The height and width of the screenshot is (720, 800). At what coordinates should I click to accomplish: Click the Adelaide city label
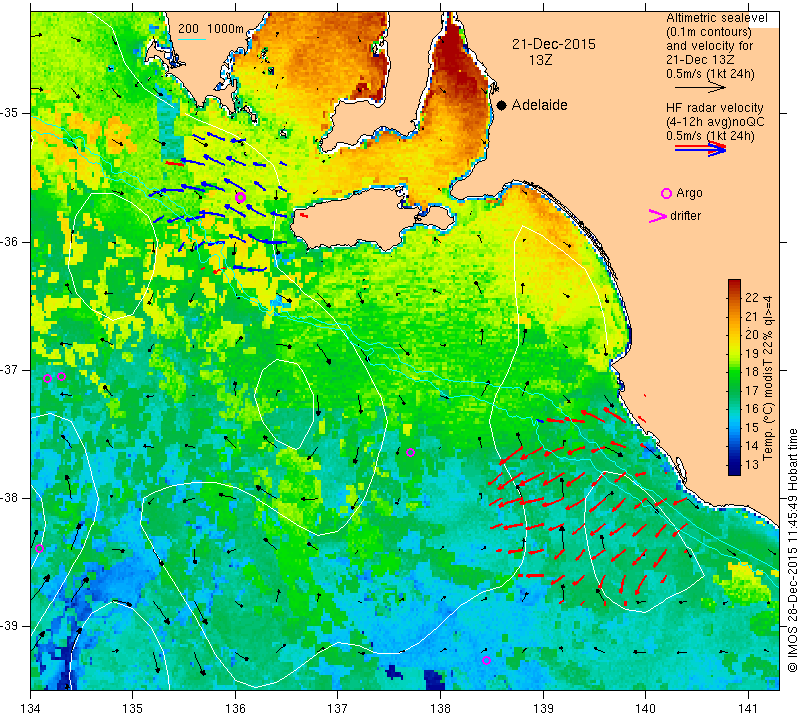pos(539,105)
